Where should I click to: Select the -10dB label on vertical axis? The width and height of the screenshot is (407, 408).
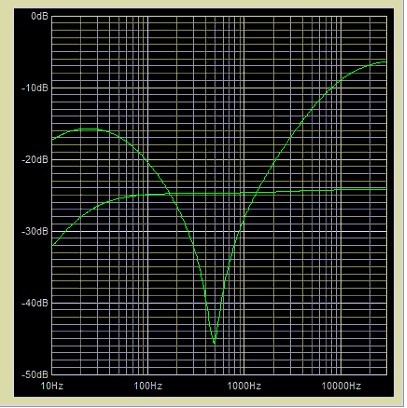pos(35,88)
